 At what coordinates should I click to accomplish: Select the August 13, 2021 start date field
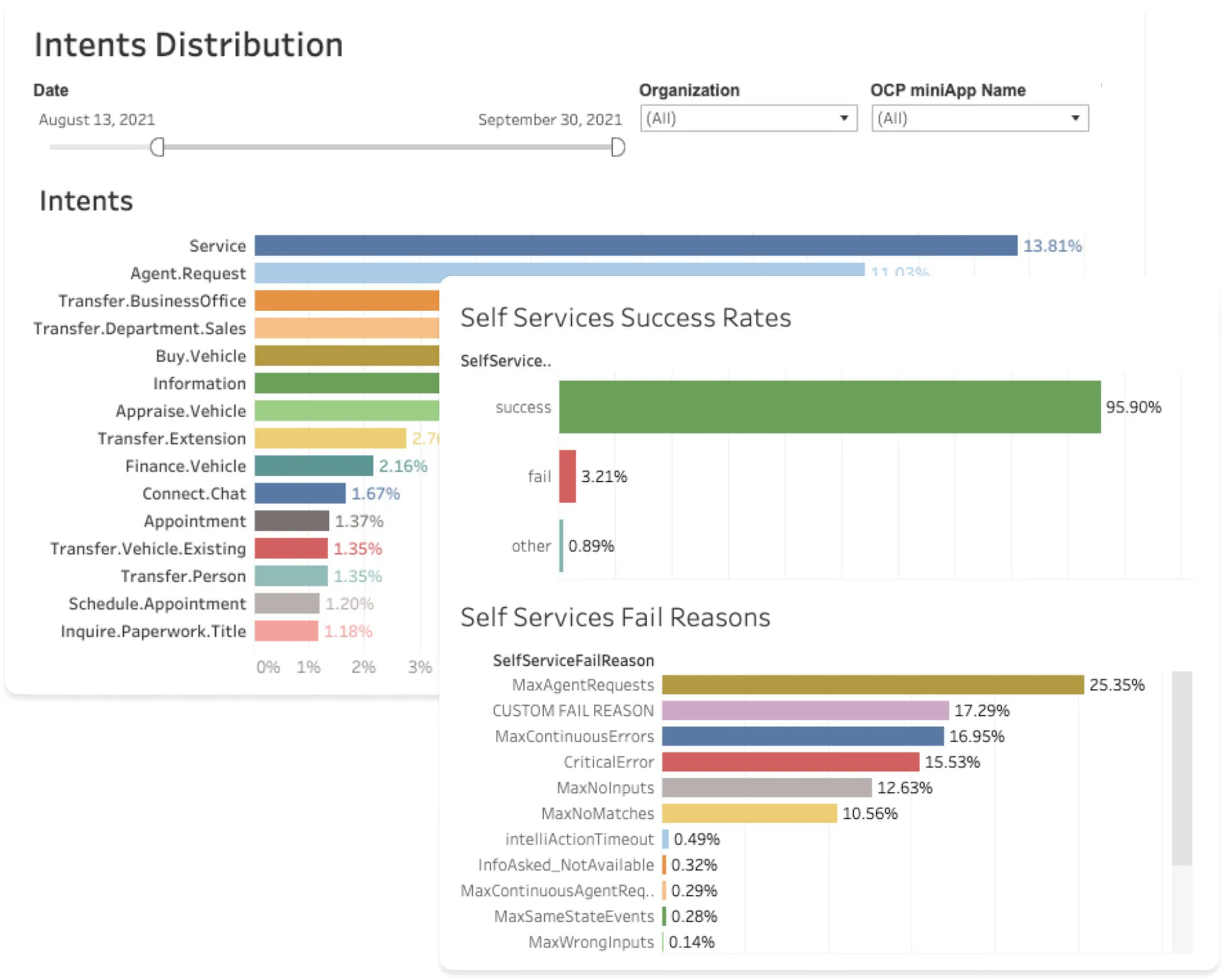(97, 120)
